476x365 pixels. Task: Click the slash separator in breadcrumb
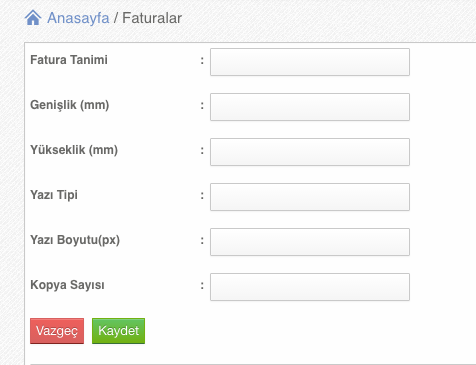pyautogui.click(x=116, y=18)
